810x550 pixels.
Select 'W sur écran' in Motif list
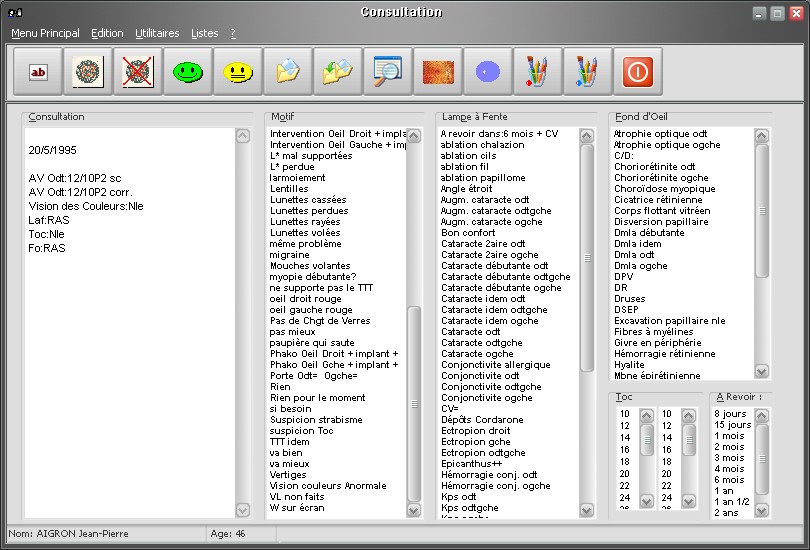coord(297,508)
